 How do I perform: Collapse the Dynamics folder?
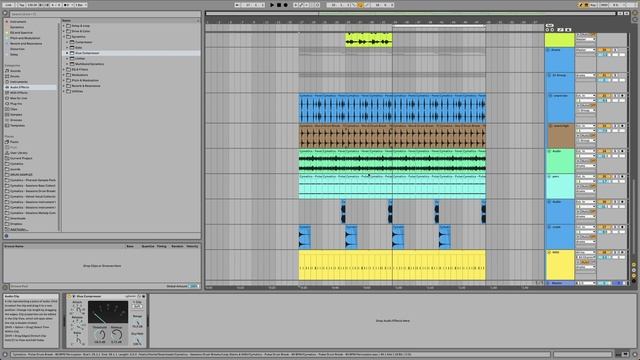(64, 37)
